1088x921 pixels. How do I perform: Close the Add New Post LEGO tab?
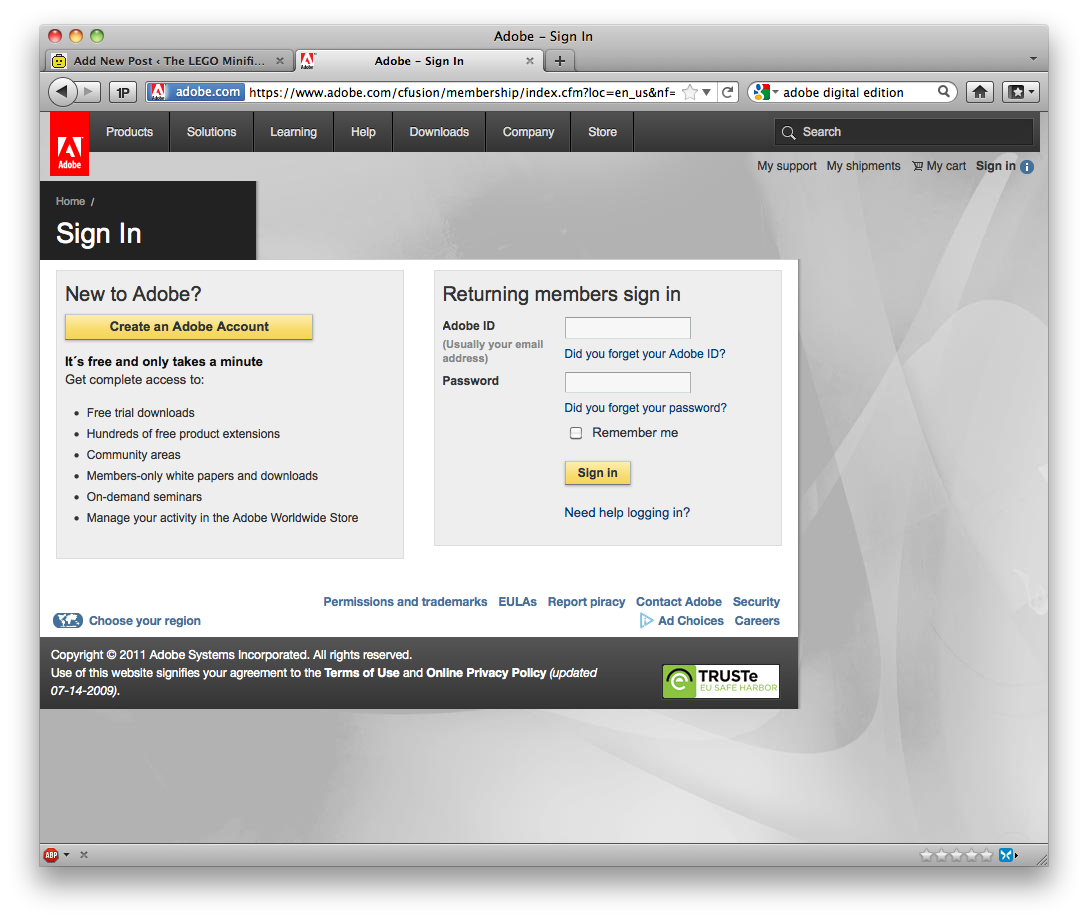click(x=280, y=61)
